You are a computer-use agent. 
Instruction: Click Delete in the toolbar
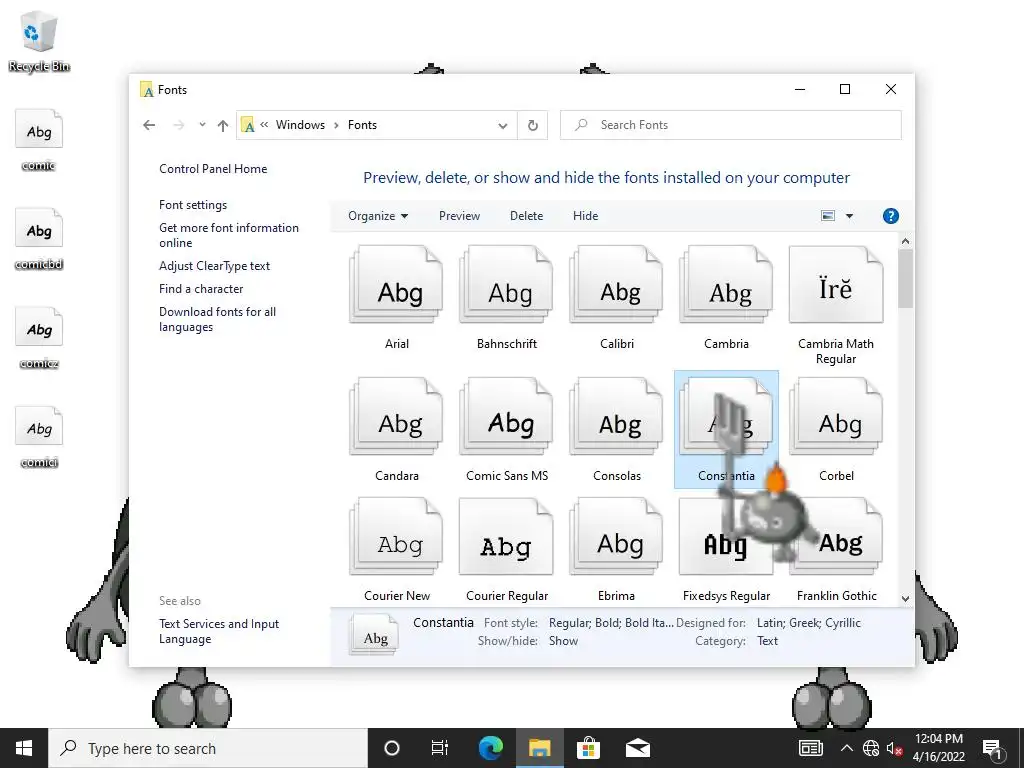tap(526, 216)
